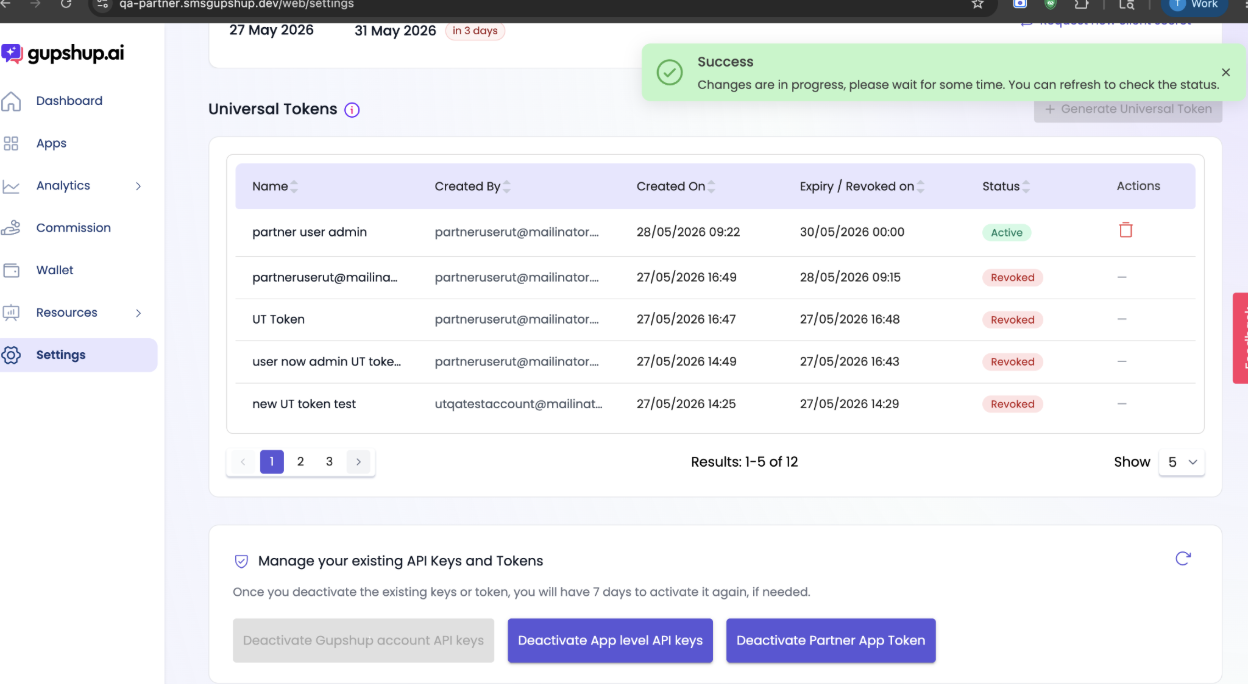This screenshot has height=684, width=1254.
Task: Sort the table by Created On
Action: coord(711,187)
